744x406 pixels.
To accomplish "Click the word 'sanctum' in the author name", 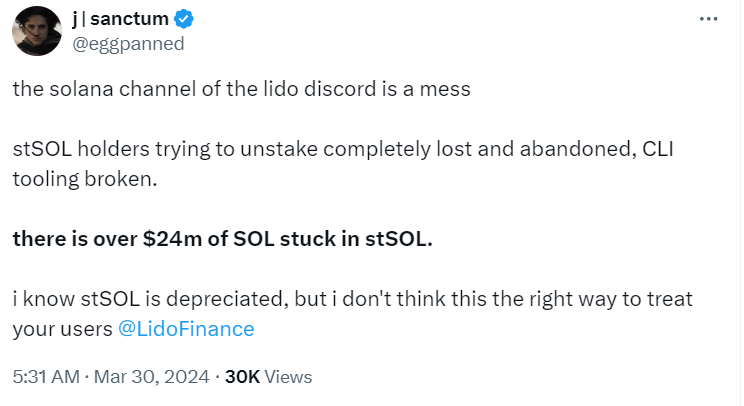I will tap(130, 19).
